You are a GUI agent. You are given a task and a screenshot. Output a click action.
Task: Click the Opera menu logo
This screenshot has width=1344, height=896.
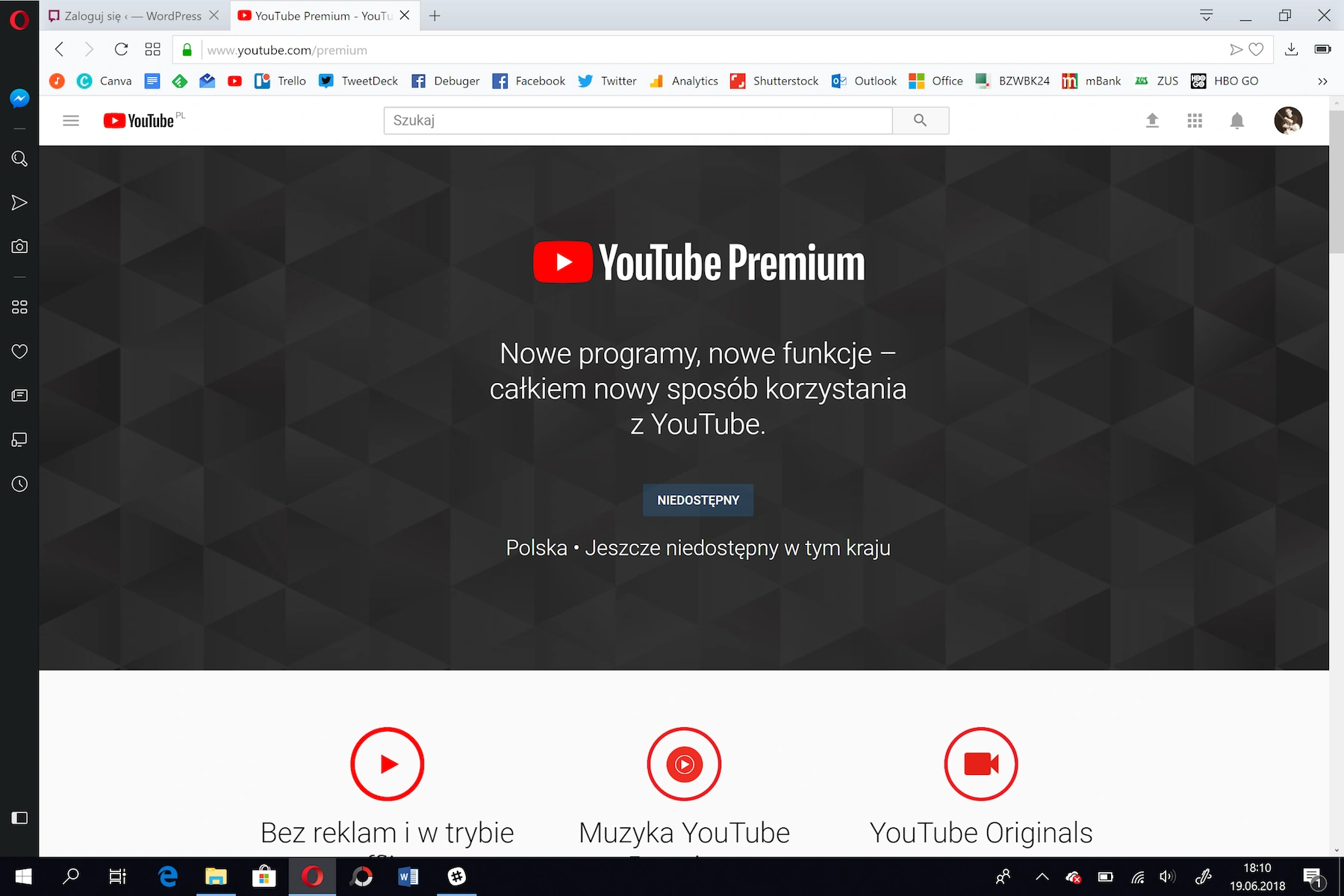point(19,19)
